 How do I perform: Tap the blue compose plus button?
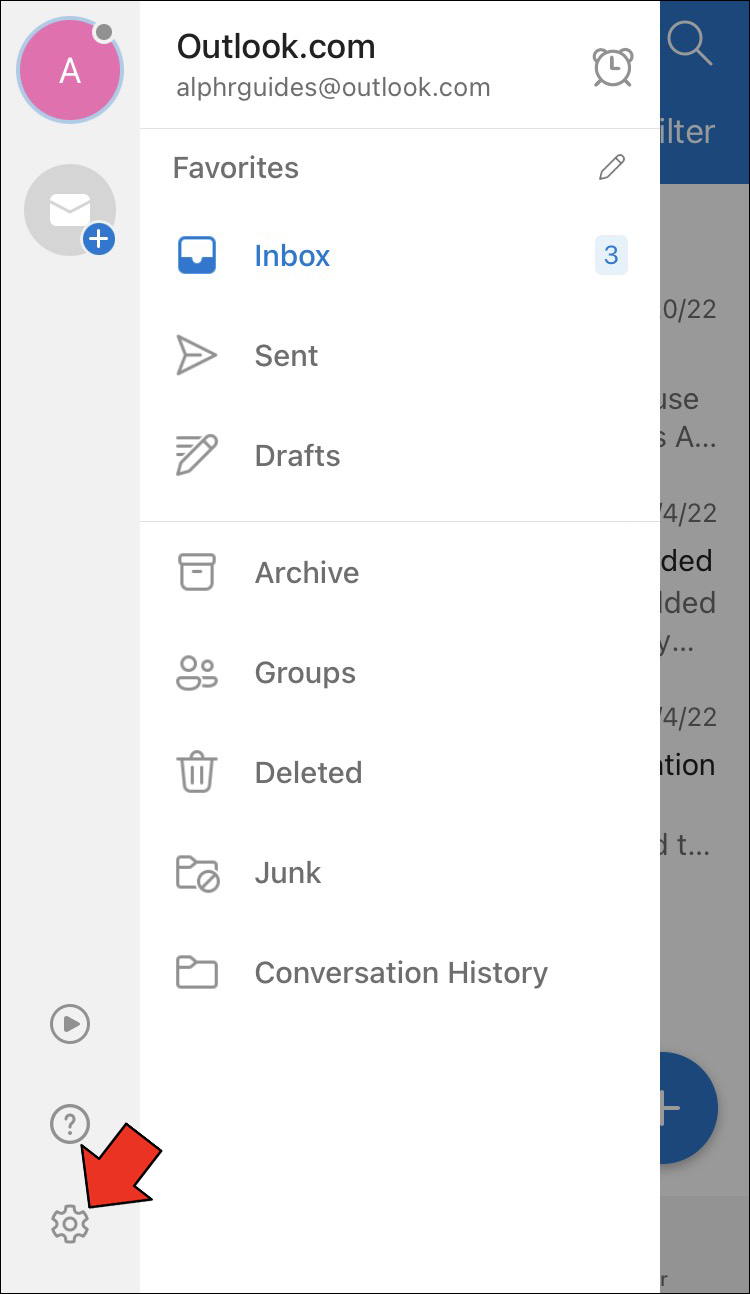click(x=688, y=1107)
